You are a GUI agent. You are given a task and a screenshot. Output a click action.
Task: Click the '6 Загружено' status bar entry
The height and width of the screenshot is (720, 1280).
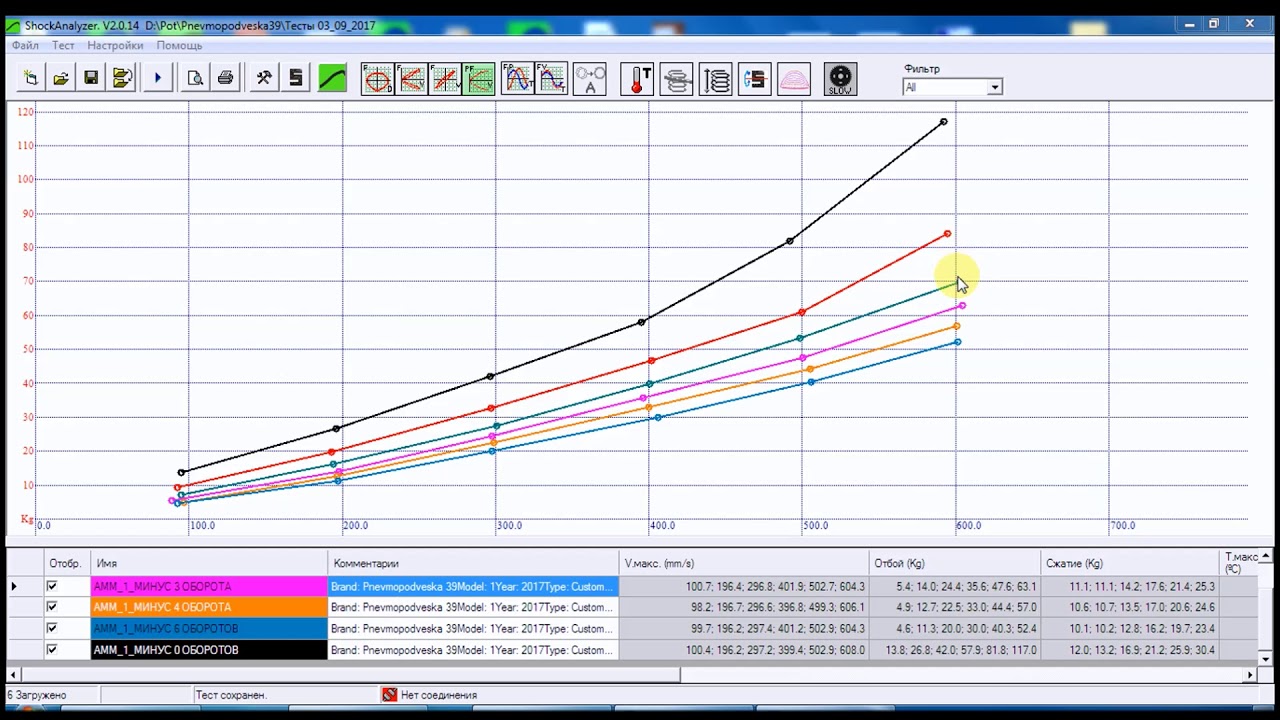37,695
